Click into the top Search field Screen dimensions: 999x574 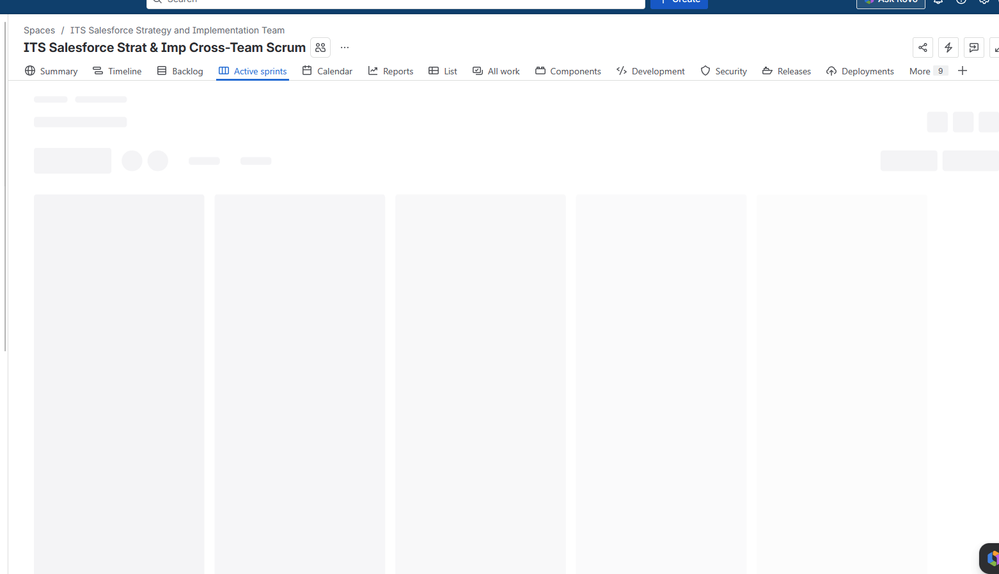coord(396,3)
